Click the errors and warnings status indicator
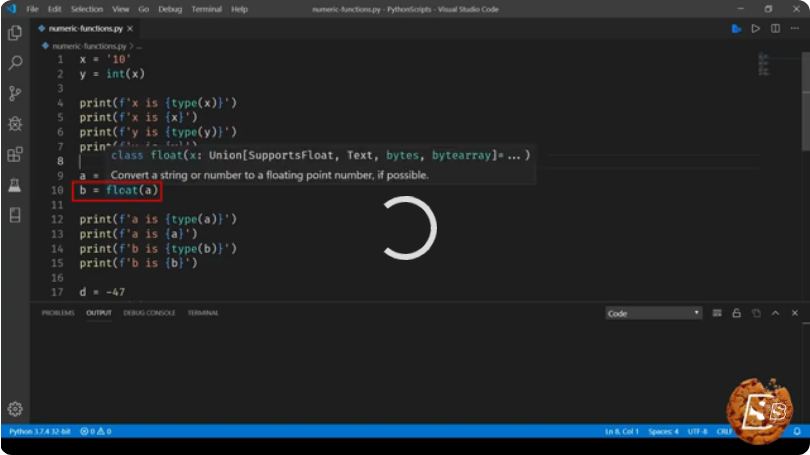810x455 pixels. 96,431
